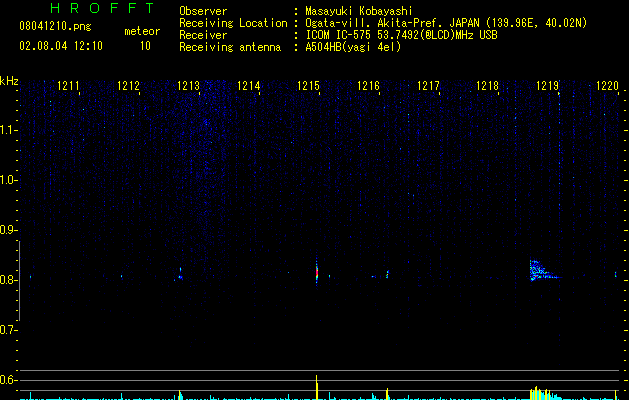Screen dimensions: 629x400
Task: Click the 1217 time marker
Action: click(x=428, y=86)
